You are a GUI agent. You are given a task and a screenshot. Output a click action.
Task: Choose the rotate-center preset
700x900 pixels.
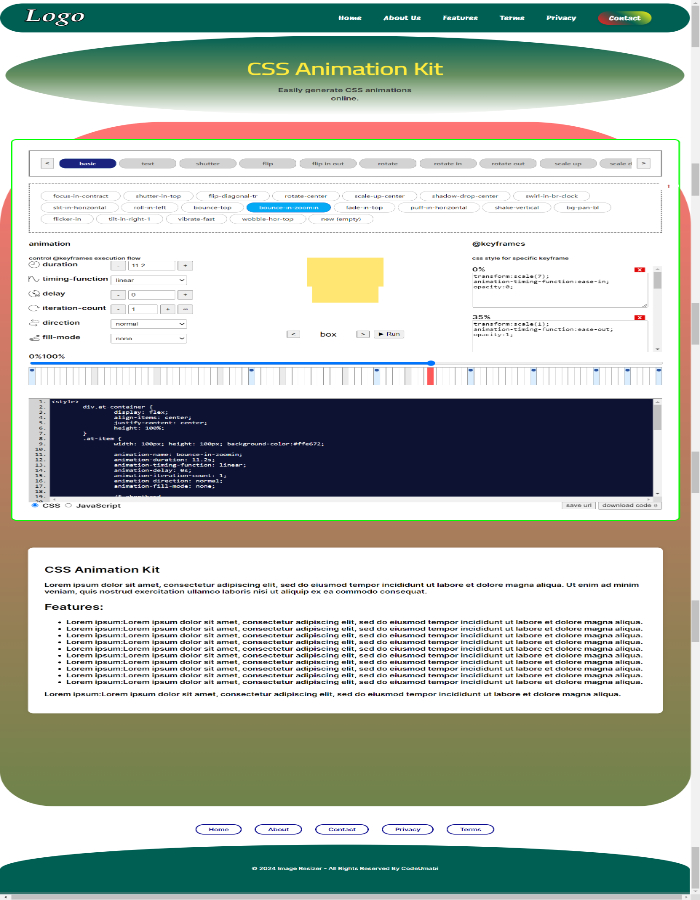pyautogui.click(x=306, y=196)
